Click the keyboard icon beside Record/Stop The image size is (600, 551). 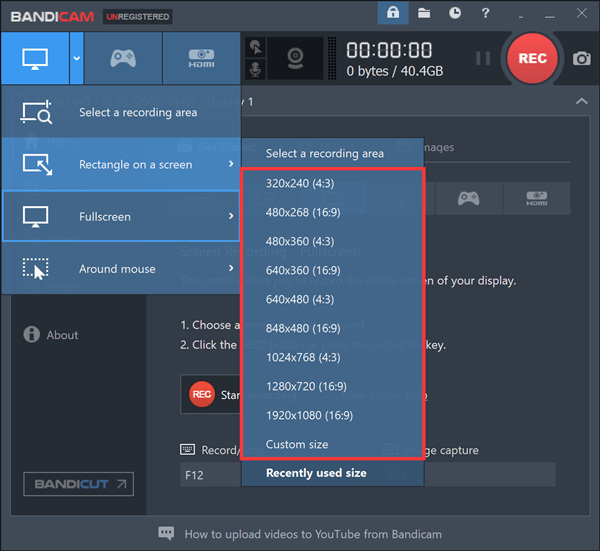(x=188, y=450)
